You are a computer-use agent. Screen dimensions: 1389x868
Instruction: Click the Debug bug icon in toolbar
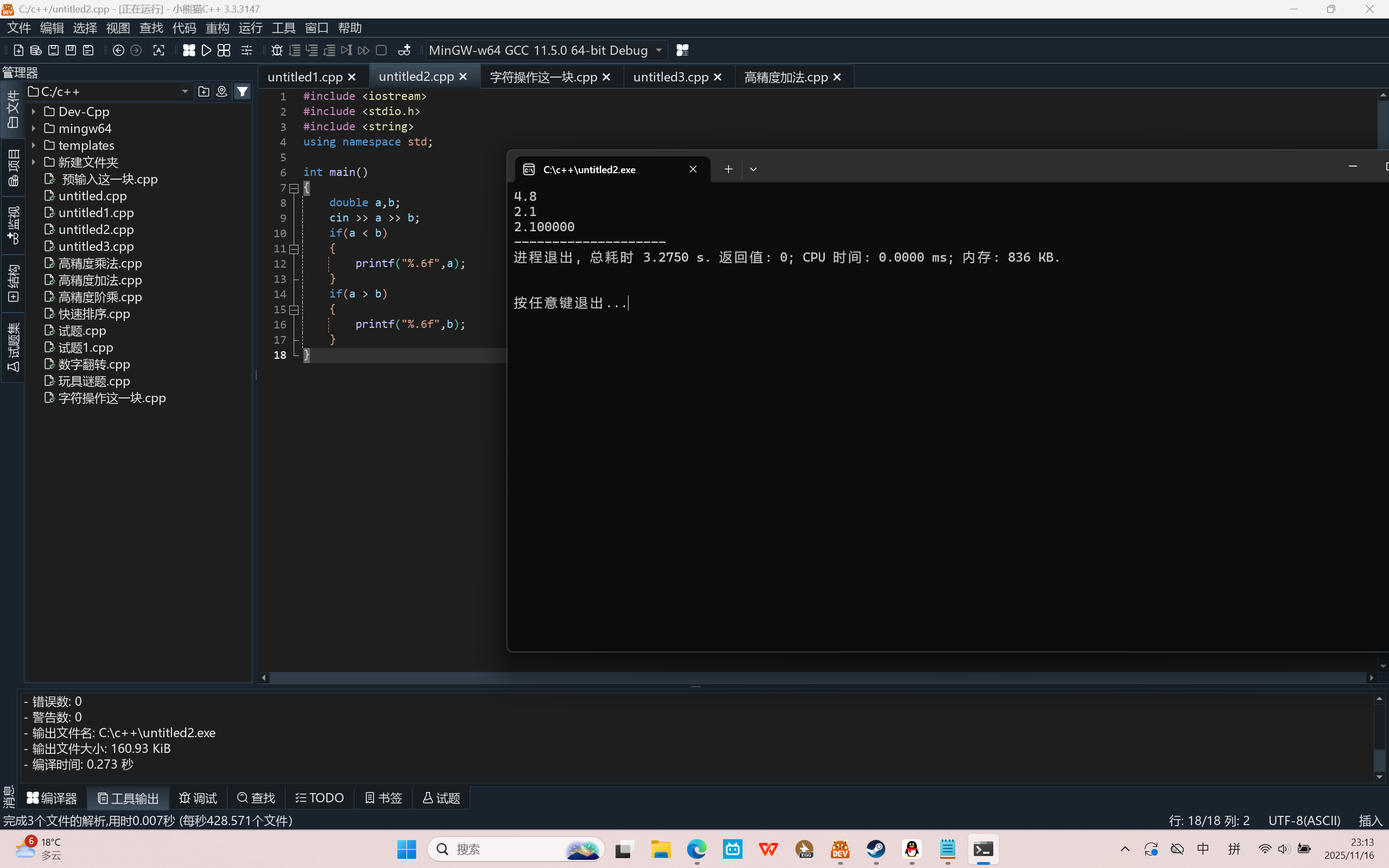coord(277,50)
